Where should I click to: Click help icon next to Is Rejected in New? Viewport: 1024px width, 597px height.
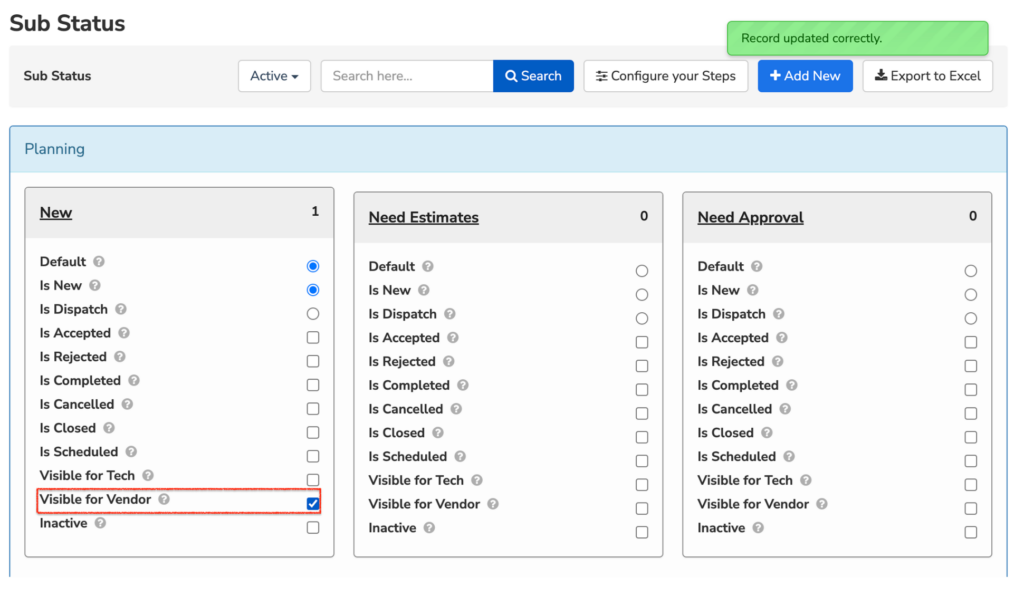(x=120, y=357)
